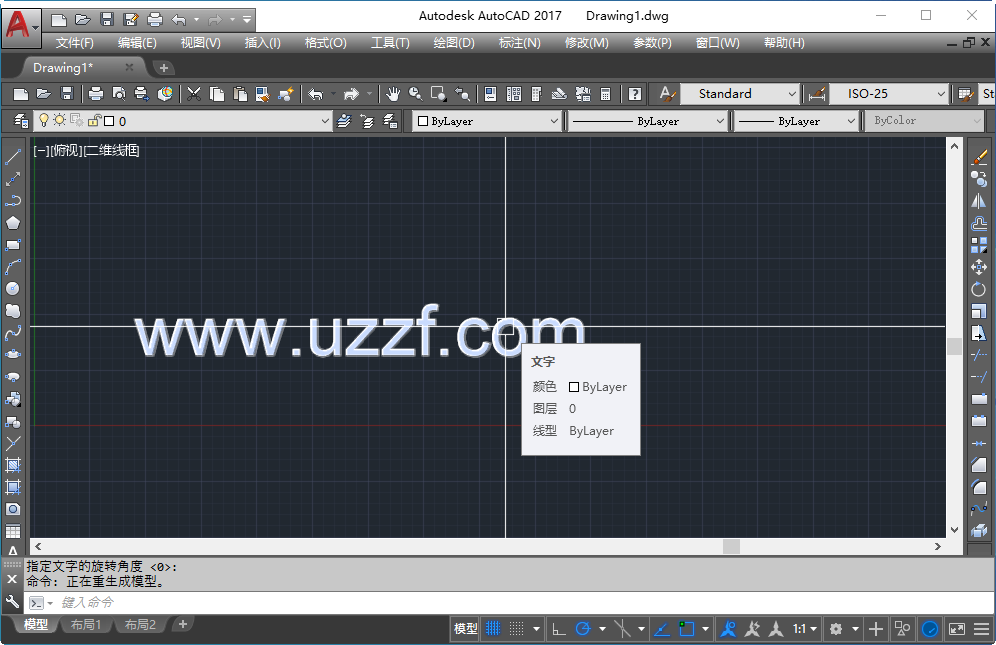Viewport: 996px width, 645px height.
Task: Open the lineweight control ByLayer dropdown
Action: pyautogui.click(x=851, y=121)
